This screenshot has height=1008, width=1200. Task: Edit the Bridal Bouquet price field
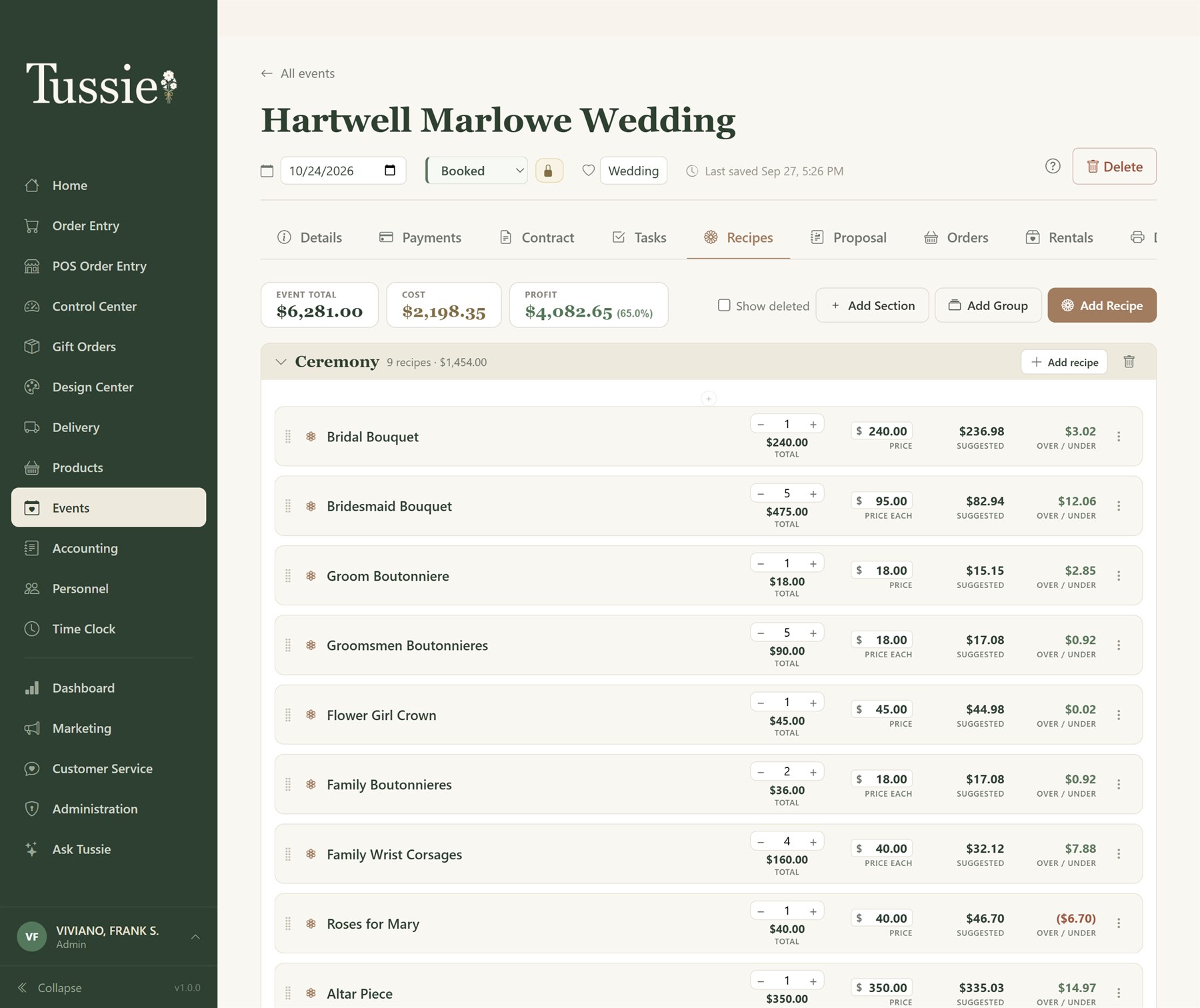click(x=882, y=431)
